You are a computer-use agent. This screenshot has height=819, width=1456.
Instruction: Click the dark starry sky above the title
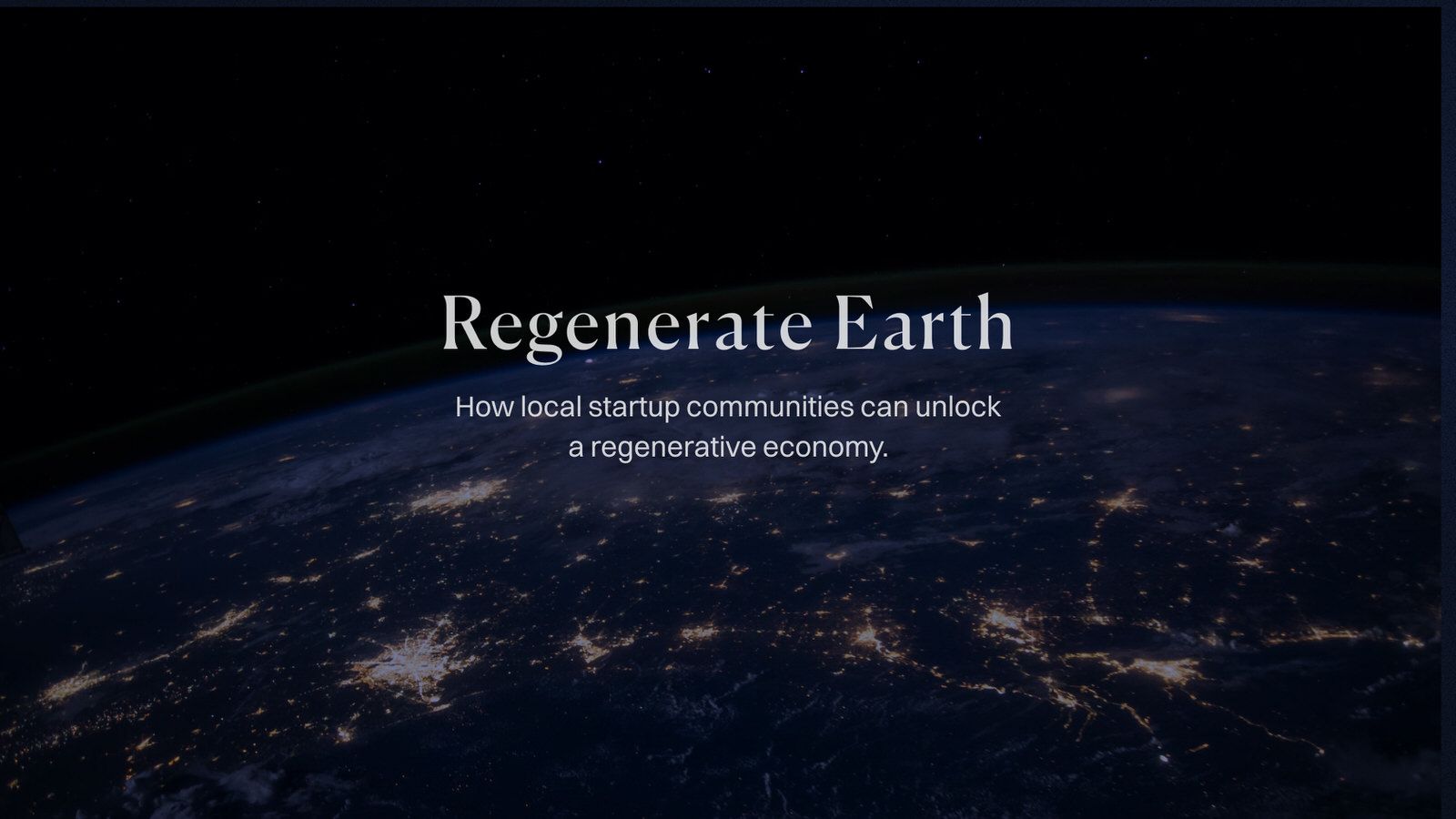(x=728, y=136)
